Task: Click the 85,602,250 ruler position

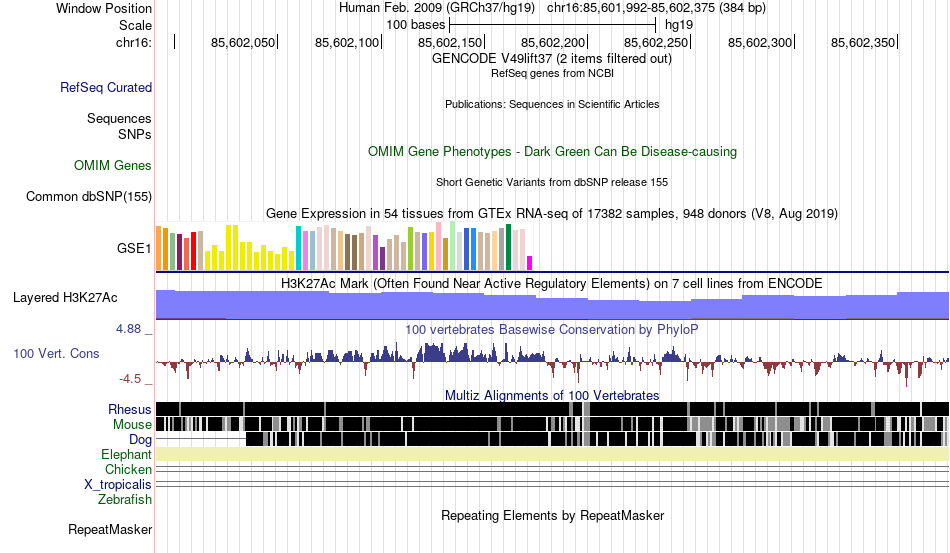Action: click(656, 42)
